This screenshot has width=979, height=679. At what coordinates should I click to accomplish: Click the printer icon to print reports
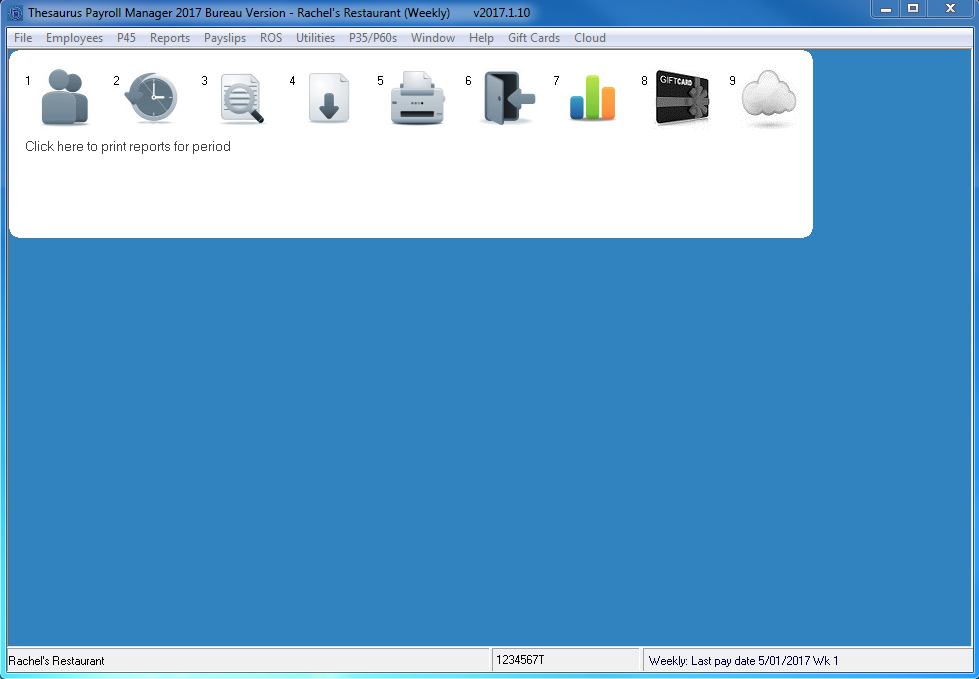[417, 97]
